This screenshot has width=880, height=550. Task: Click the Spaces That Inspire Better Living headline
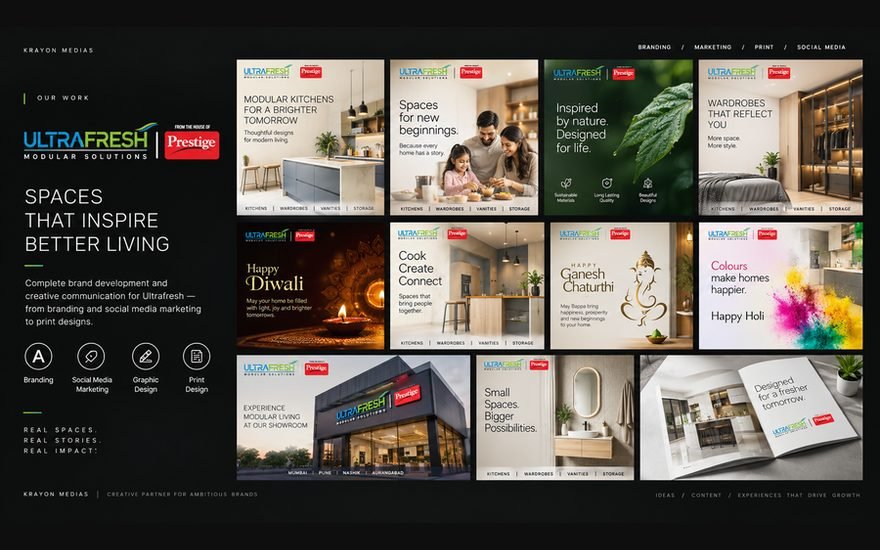97,220
